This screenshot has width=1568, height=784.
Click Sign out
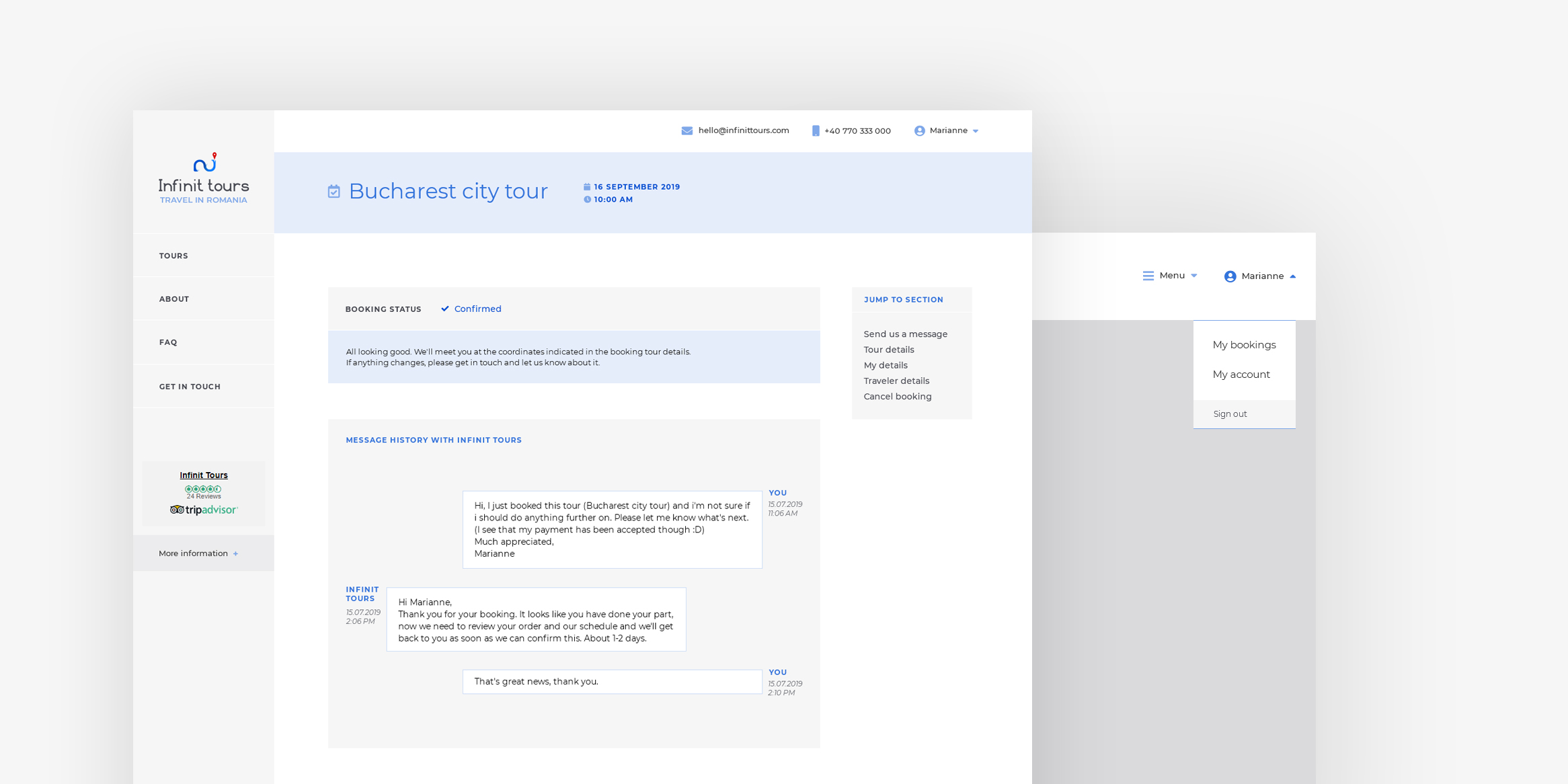(1230, 414)
